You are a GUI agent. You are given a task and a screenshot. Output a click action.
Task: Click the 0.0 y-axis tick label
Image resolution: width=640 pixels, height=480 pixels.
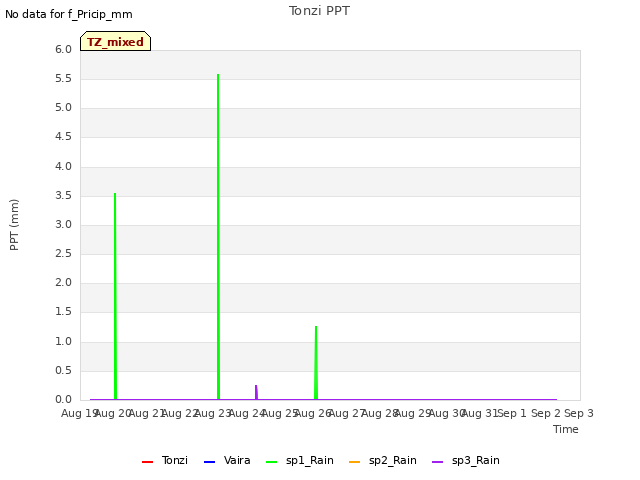click(63, 400)
